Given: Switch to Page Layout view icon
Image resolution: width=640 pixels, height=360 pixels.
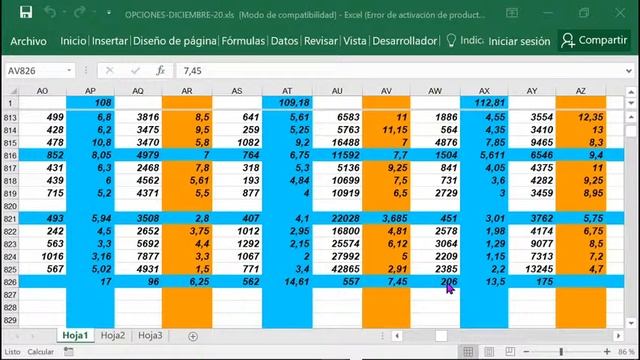Looking at the screenshot, I should [489, 351].
